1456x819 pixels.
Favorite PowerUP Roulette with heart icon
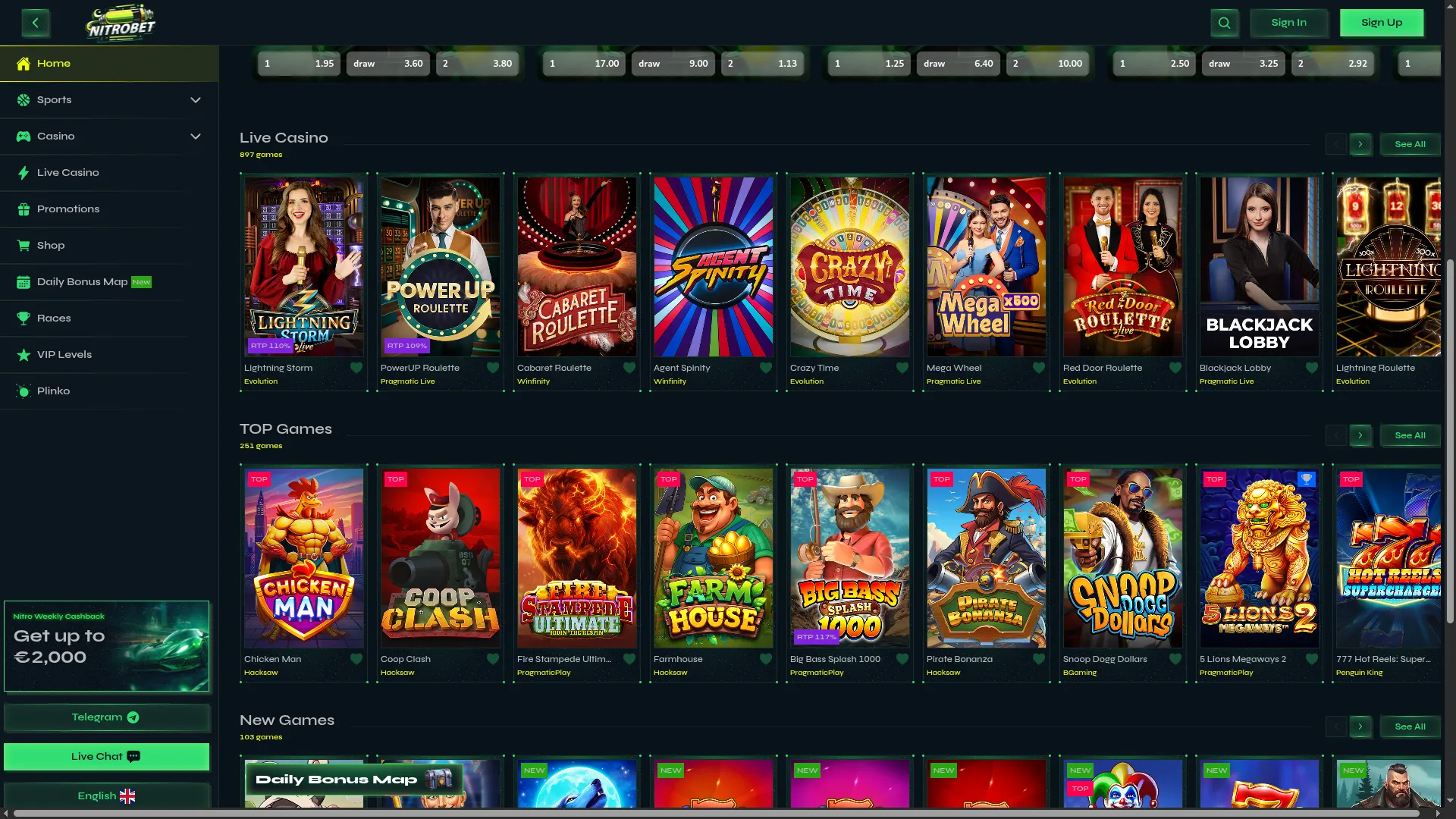click(493, 368)
